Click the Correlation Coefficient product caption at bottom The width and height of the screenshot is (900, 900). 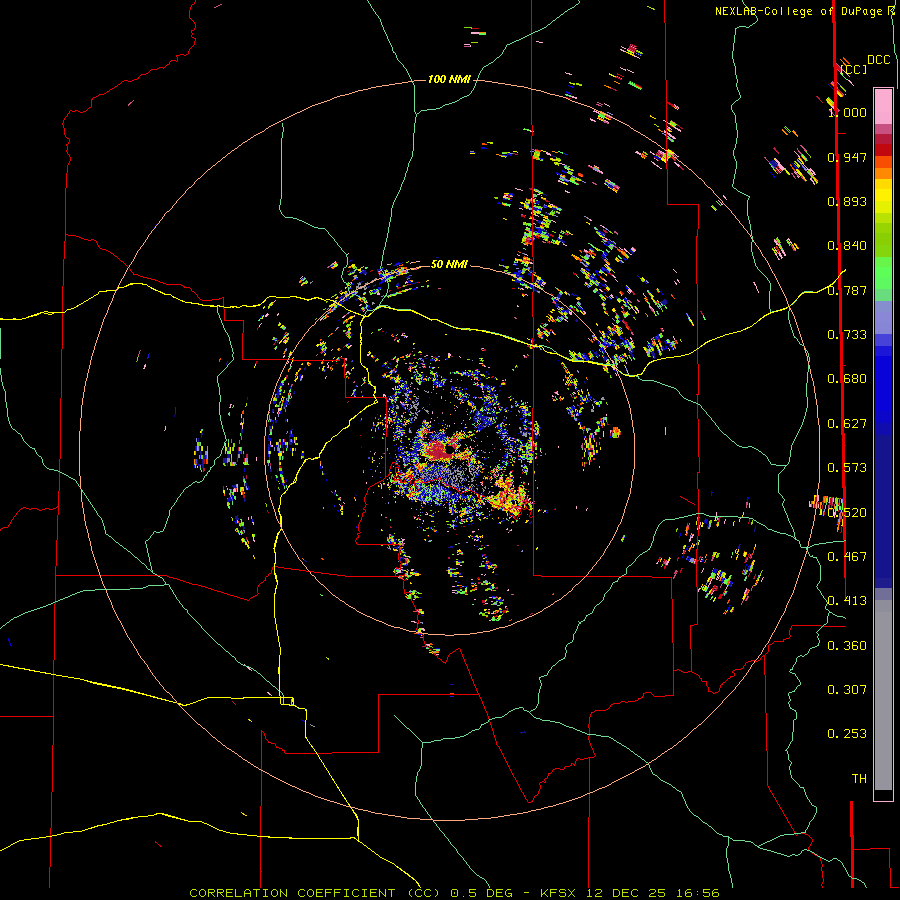click(x=454, y=893)
